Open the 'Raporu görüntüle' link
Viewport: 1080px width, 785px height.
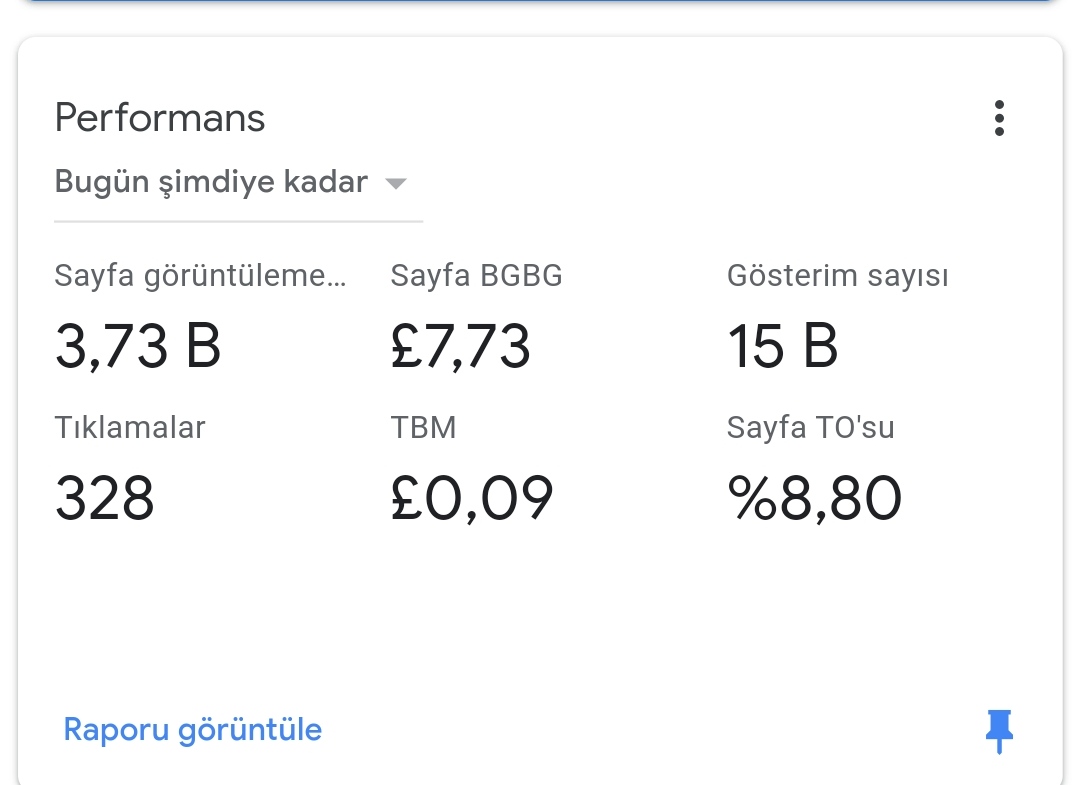click(x=193, y=730)
